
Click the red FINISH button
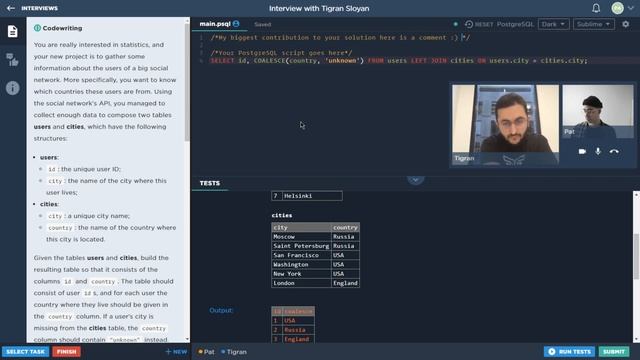tap(67, 351)
